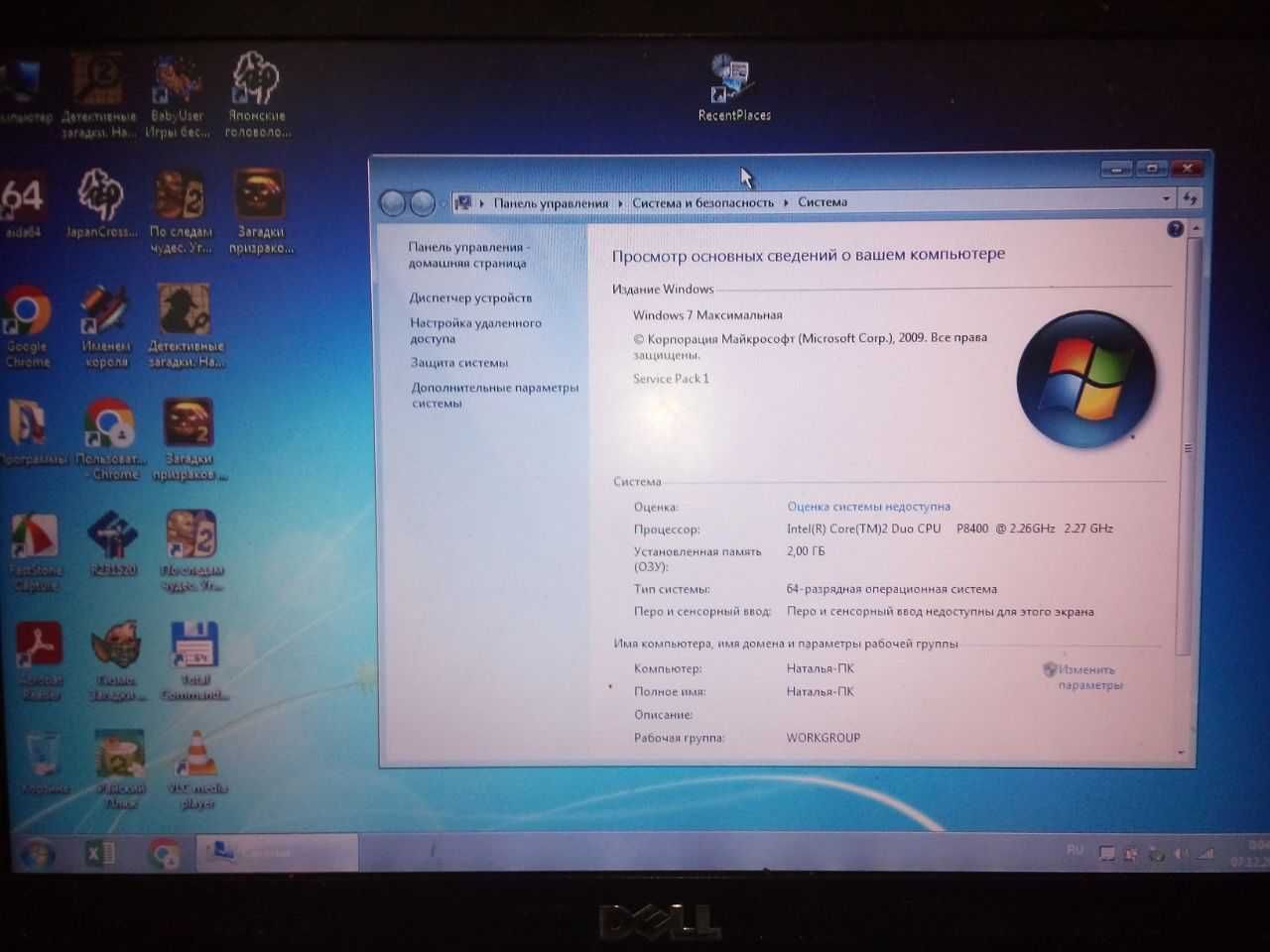Select the Панель управления breadcrumb
The image size is (1270, 952).
coord(551,203)
